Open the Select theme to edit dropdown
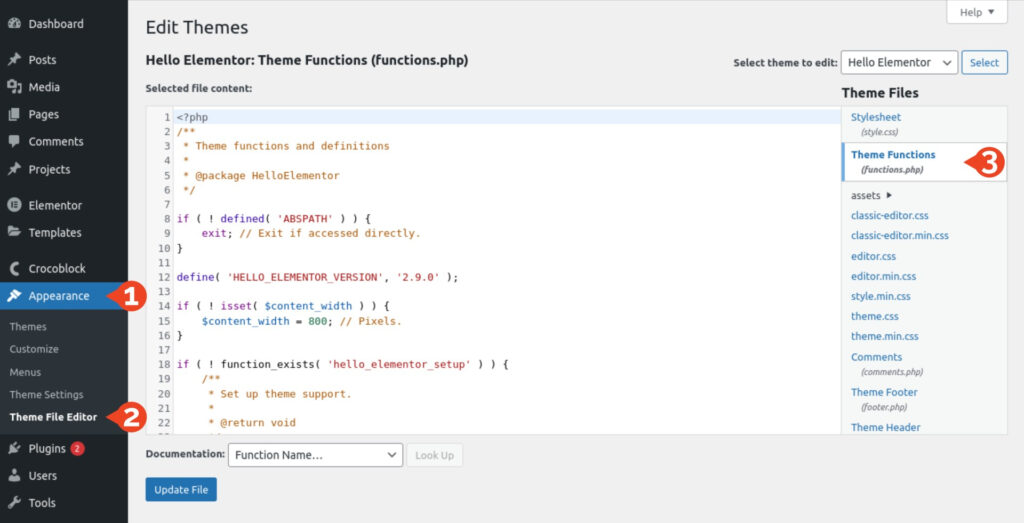 click(x=899, y=63)
